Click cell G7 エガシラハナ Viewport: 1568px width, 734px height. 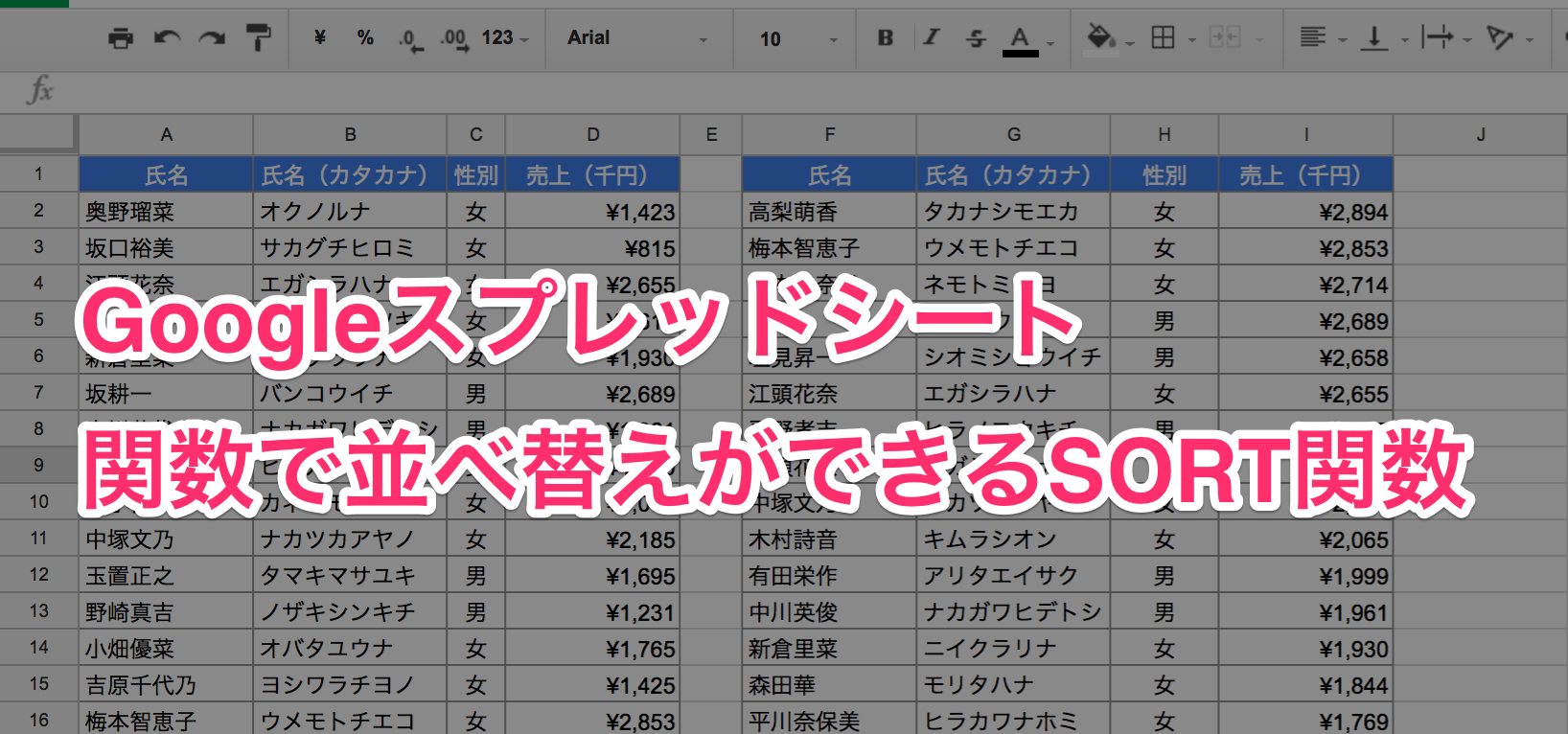[x=1014, y=394]
